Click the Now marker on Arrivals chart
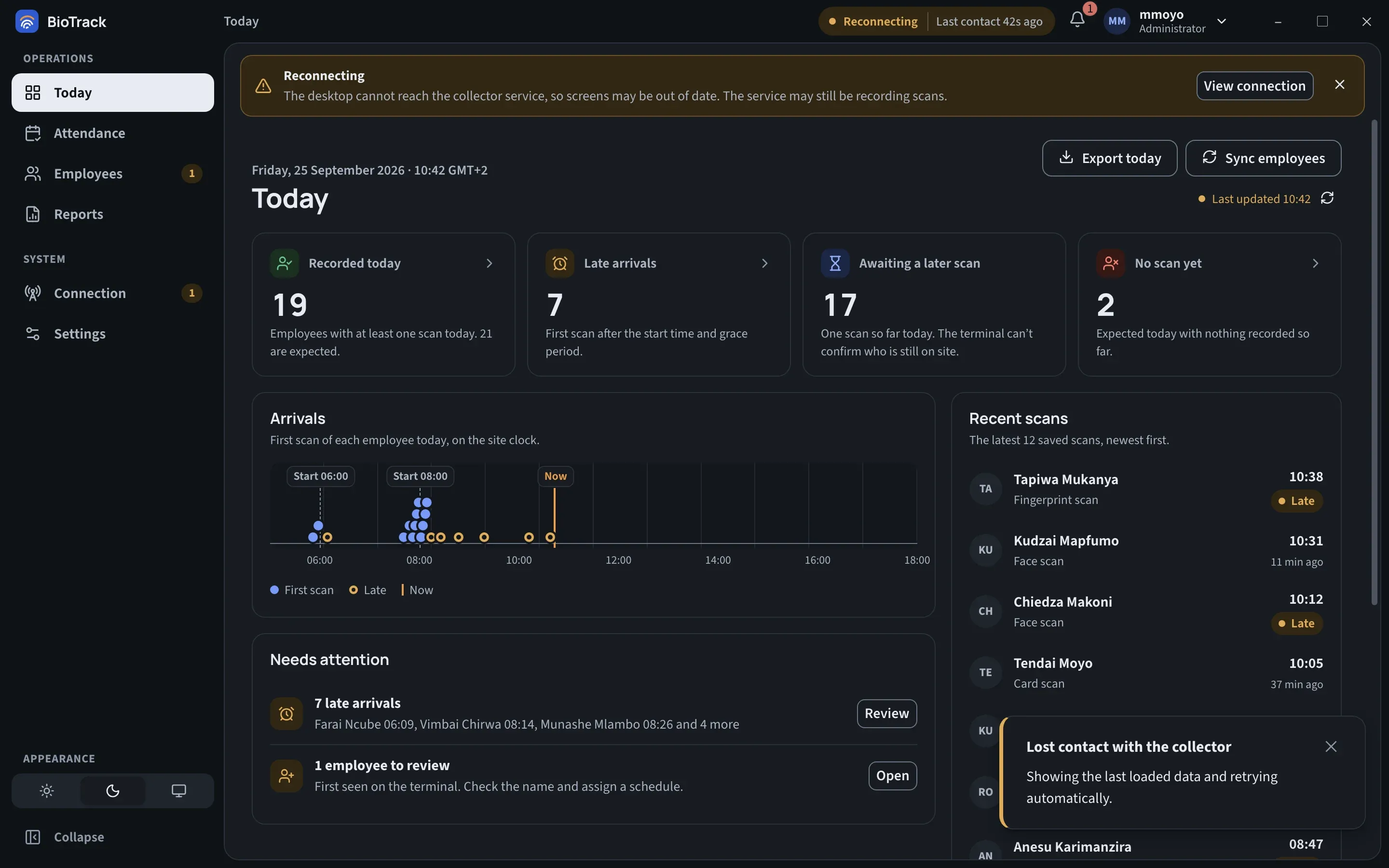The width and height of the screenshot is (1389, 868). 556,476
